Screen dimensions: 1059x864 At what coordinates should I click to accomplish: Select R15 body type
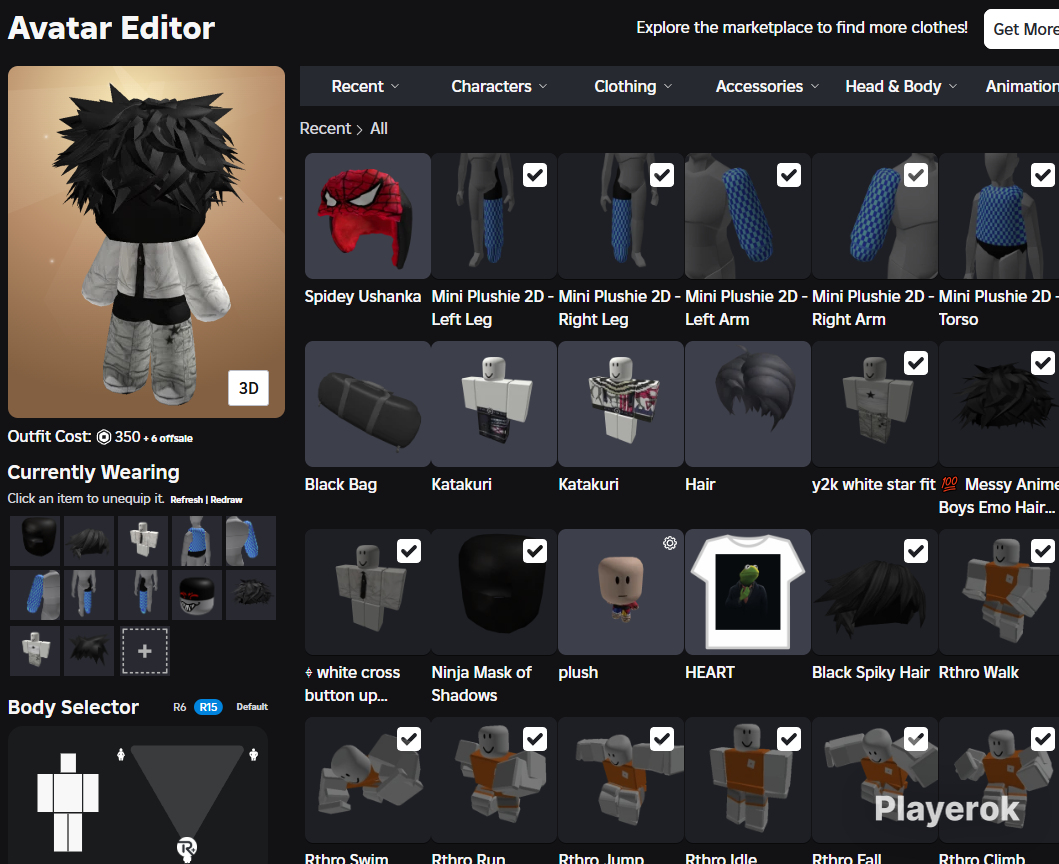pyautogui.click(x=208, y=707)
